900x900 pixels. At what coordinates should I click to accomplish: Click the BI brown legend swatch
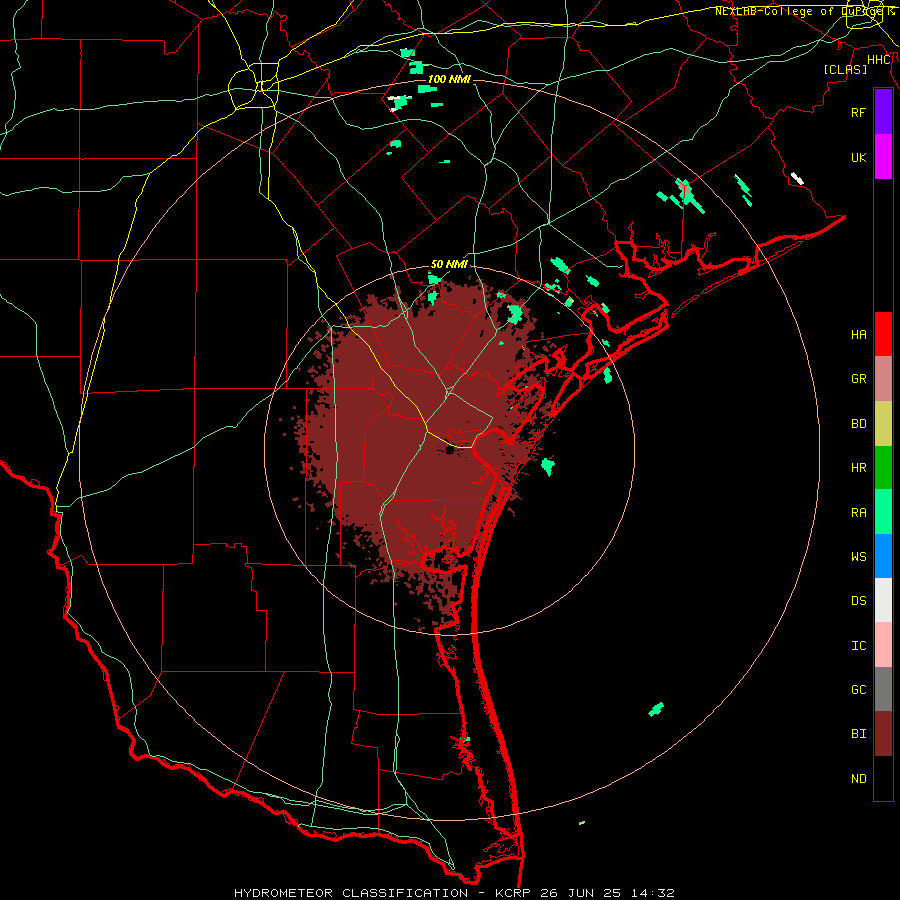(883, 734)
